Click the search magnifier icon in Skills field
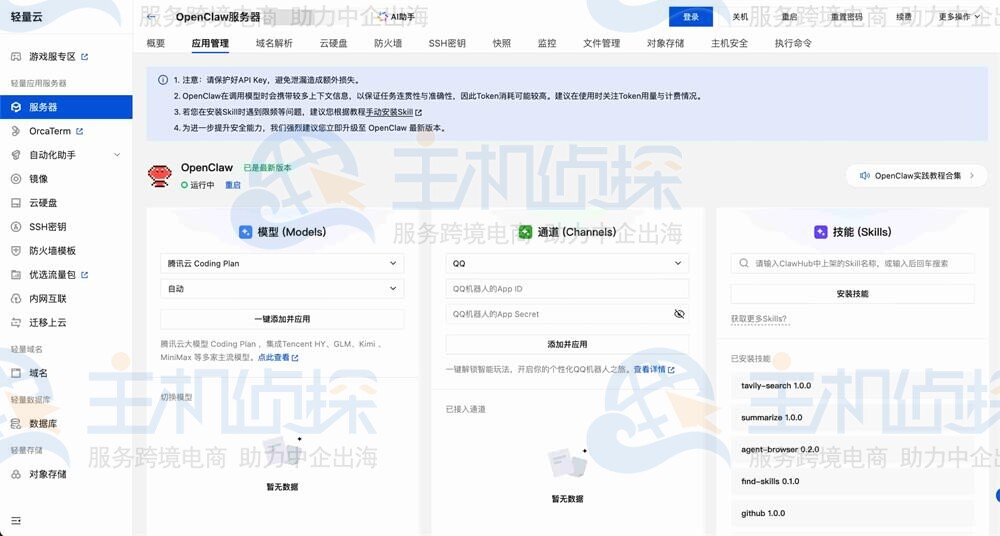The image size is (1000, 536). pos(744,264)
